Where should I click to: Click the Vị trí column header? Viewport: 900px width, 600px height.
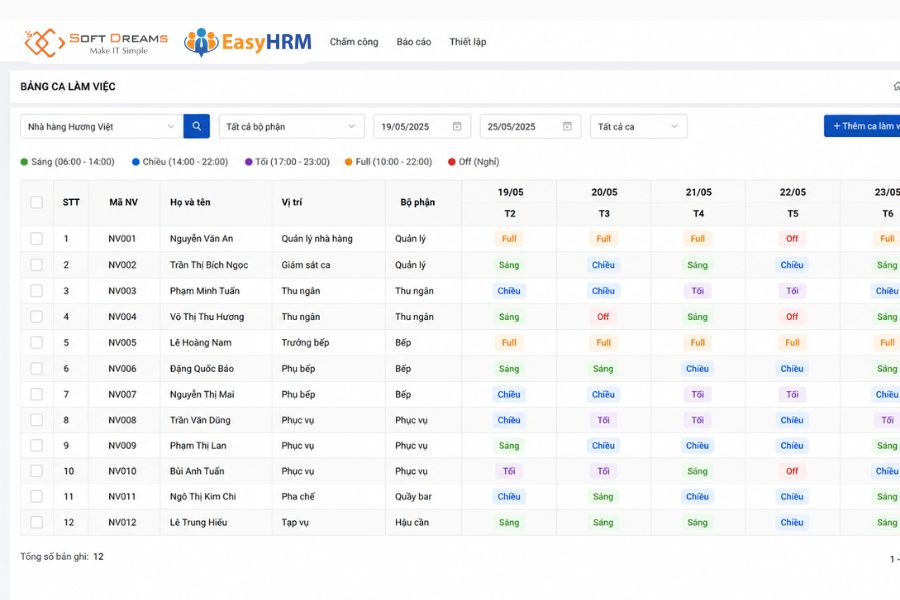click(292, 202)
